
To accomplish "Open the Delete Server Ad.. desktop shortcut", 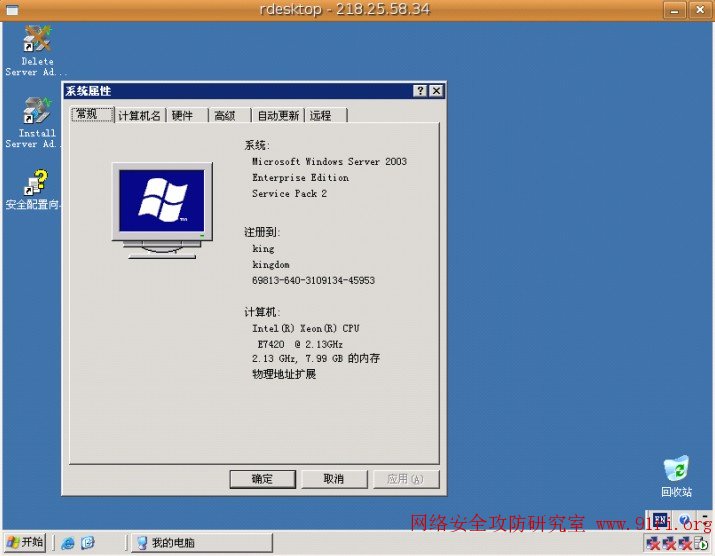I will pos(36,50).
